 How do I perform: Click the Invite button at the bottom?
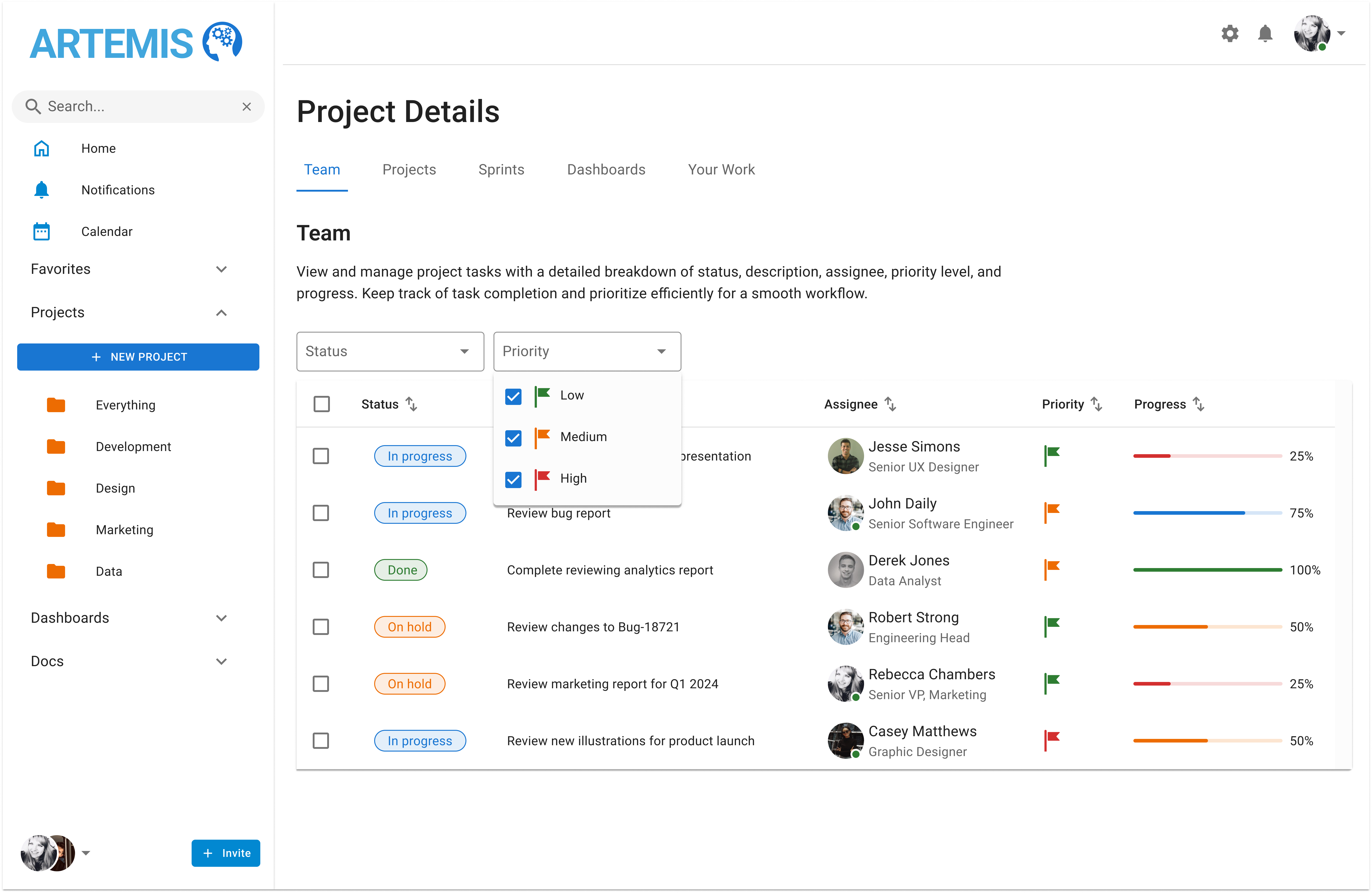226,853
